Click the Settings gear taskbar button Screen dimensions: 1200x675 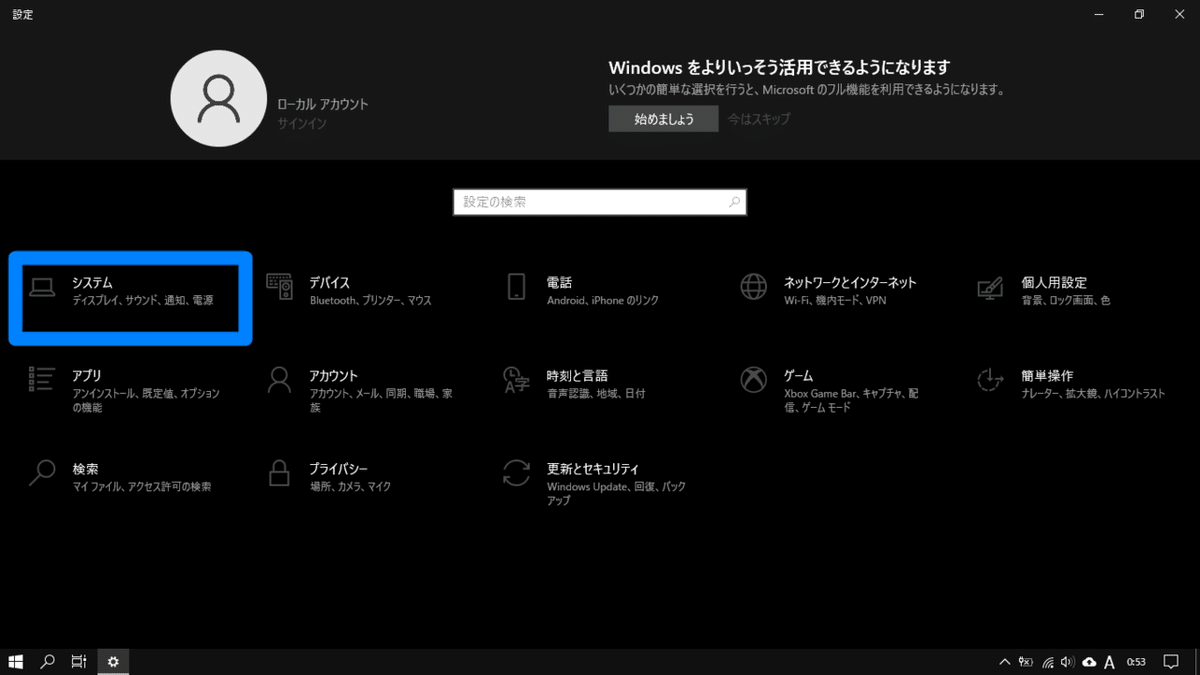[113, 662]
